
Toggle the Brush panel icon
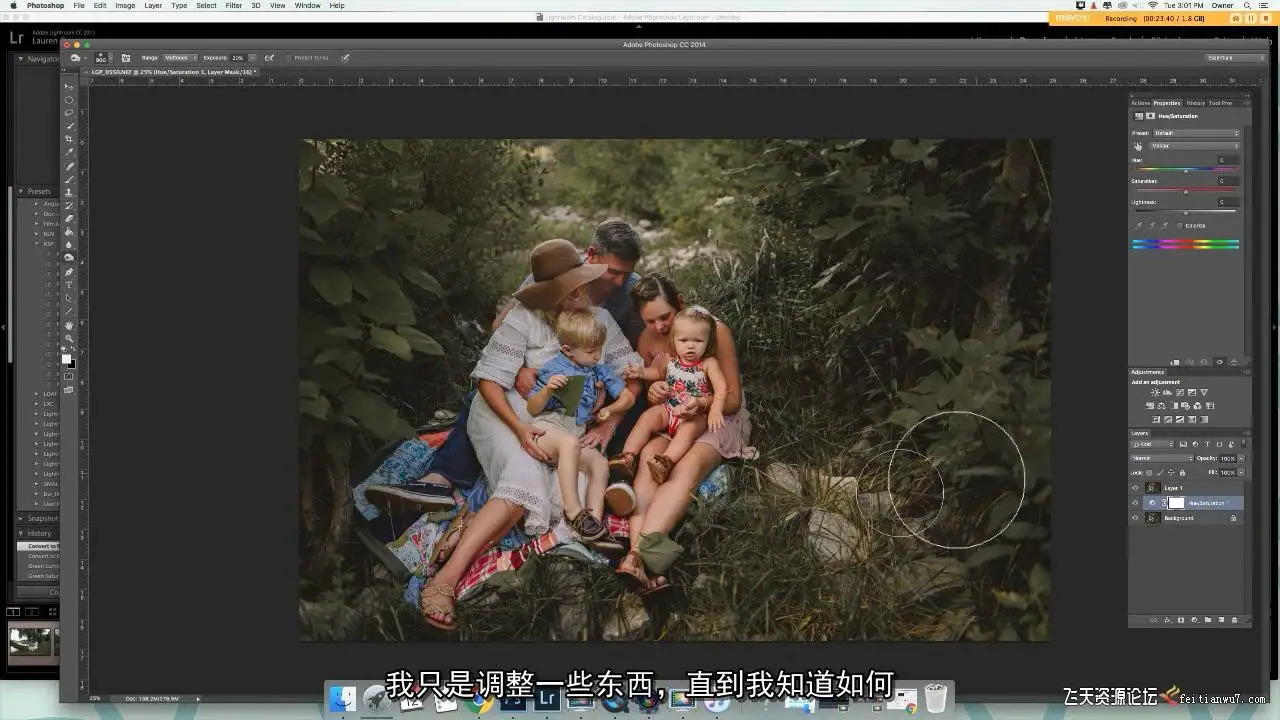click(126, 58)
